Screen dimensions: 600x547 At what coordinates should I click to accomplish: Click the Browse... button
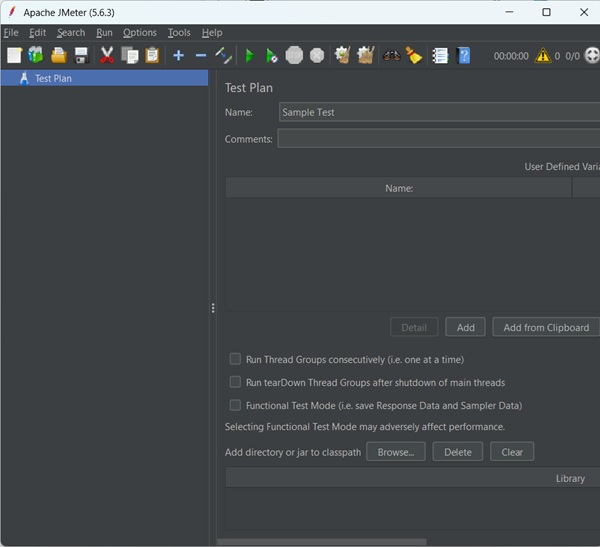coord(396,452)
